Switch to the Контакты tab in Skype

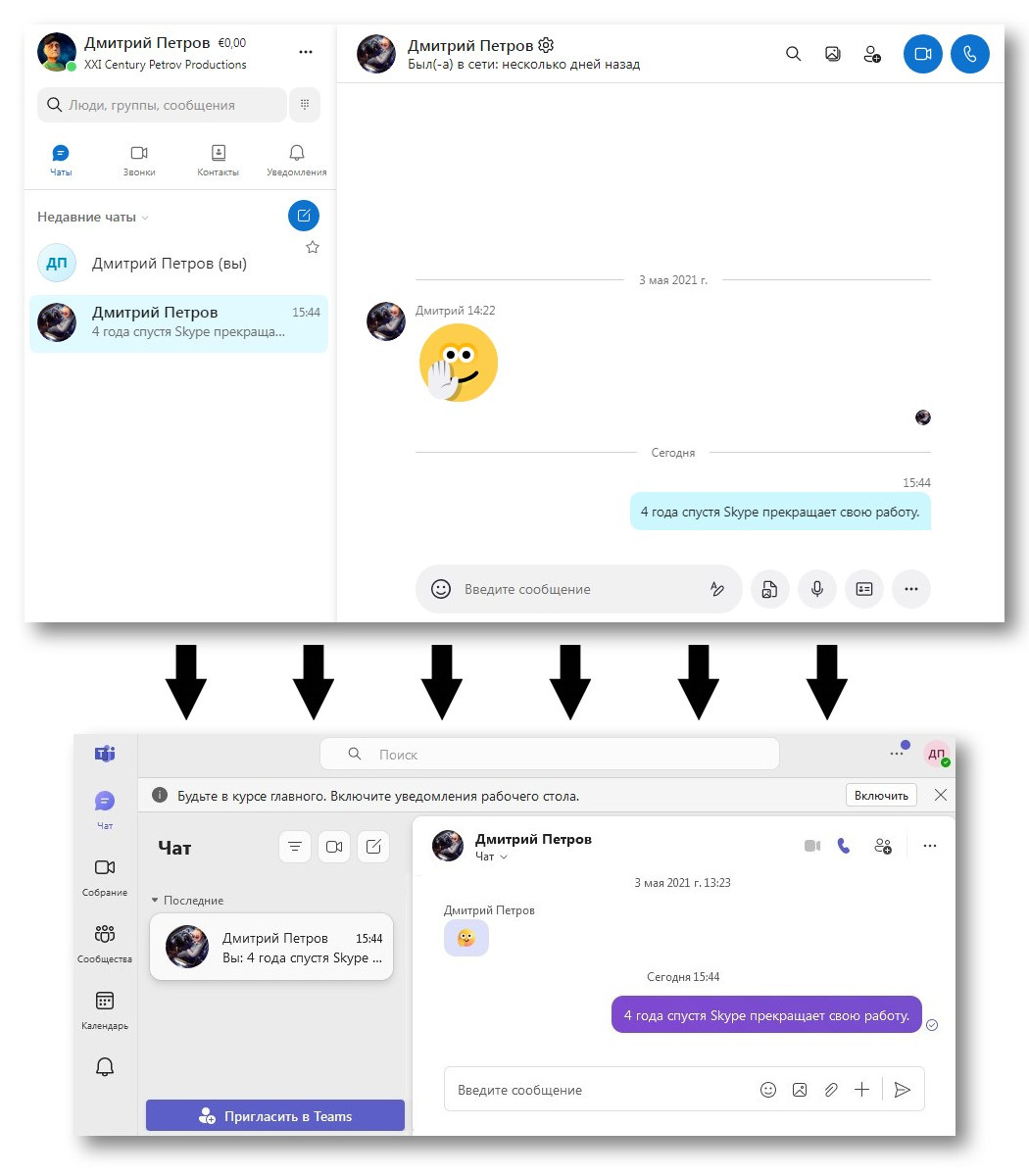click(218, 161)
